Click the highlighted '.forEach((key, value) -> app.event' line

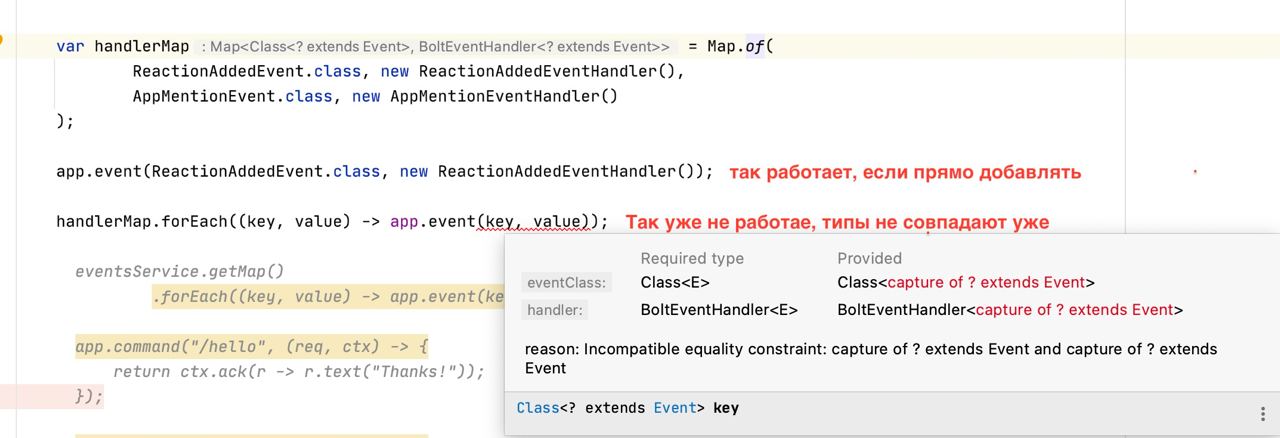[x=328, y=296]
